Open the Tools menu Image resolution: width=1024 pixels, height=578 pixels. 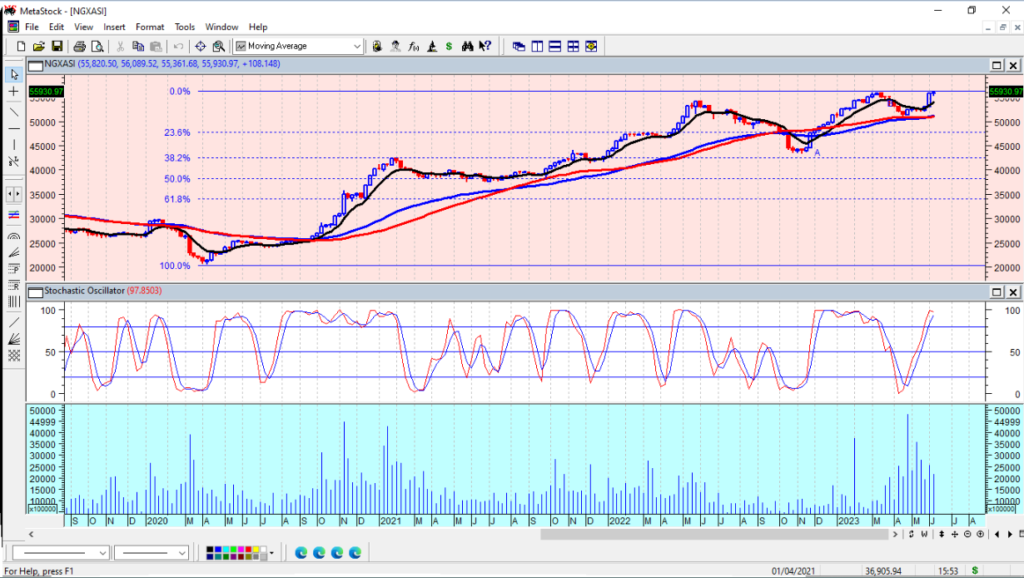click(185, 27)
